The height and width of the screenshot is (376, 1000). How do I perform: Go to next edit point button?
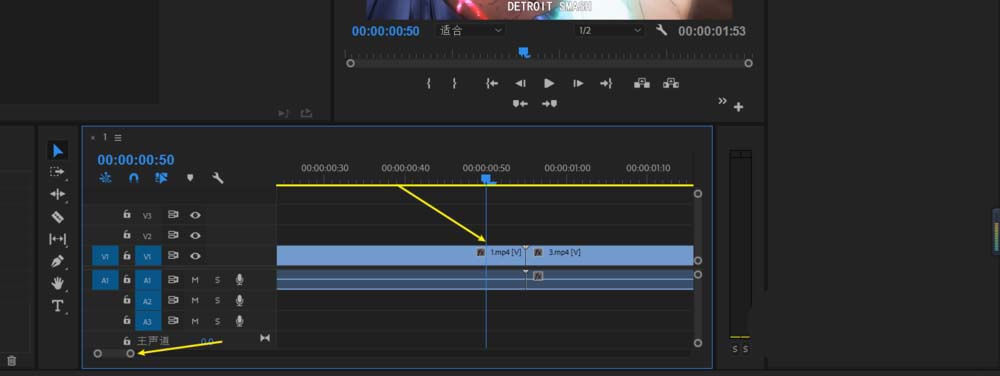[549, 104]
